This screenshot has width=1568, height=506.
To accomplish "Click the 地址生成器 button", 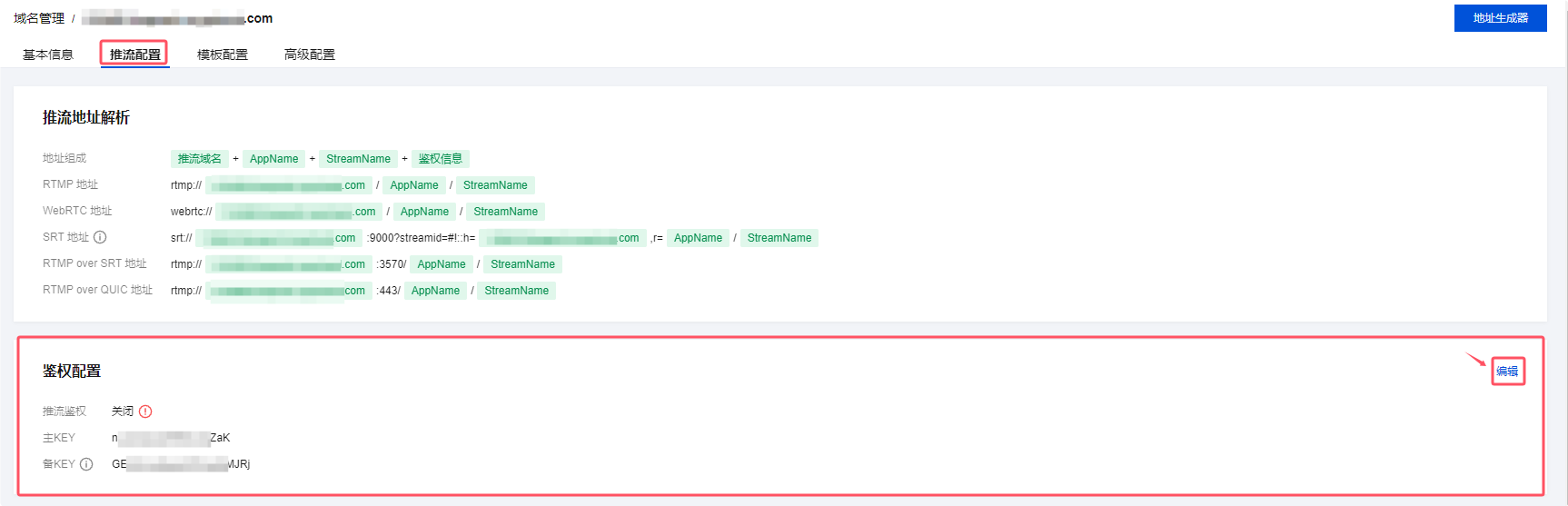I will coord(1500,18).
